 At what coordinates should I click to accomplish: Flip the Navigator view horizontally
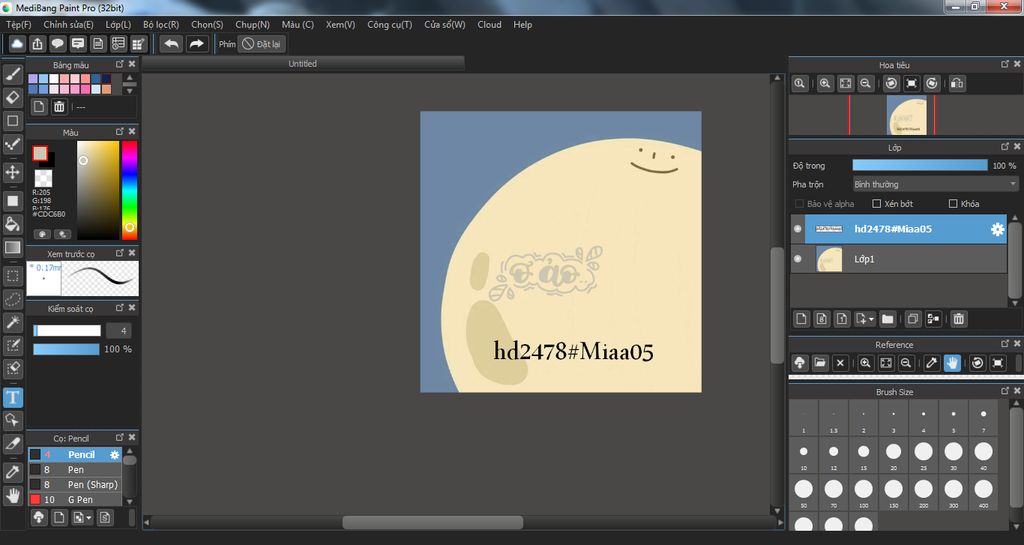(x=957, y=84)
